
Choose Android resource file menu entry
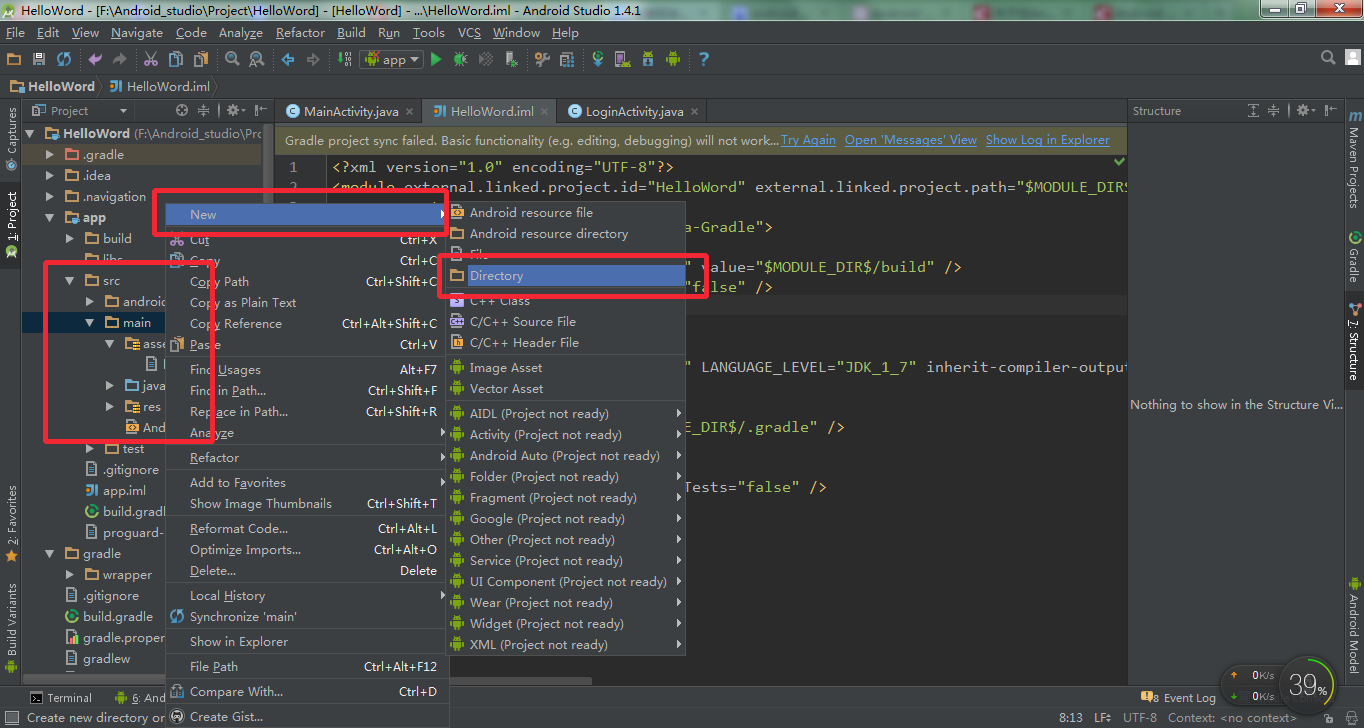click(565, 212)
